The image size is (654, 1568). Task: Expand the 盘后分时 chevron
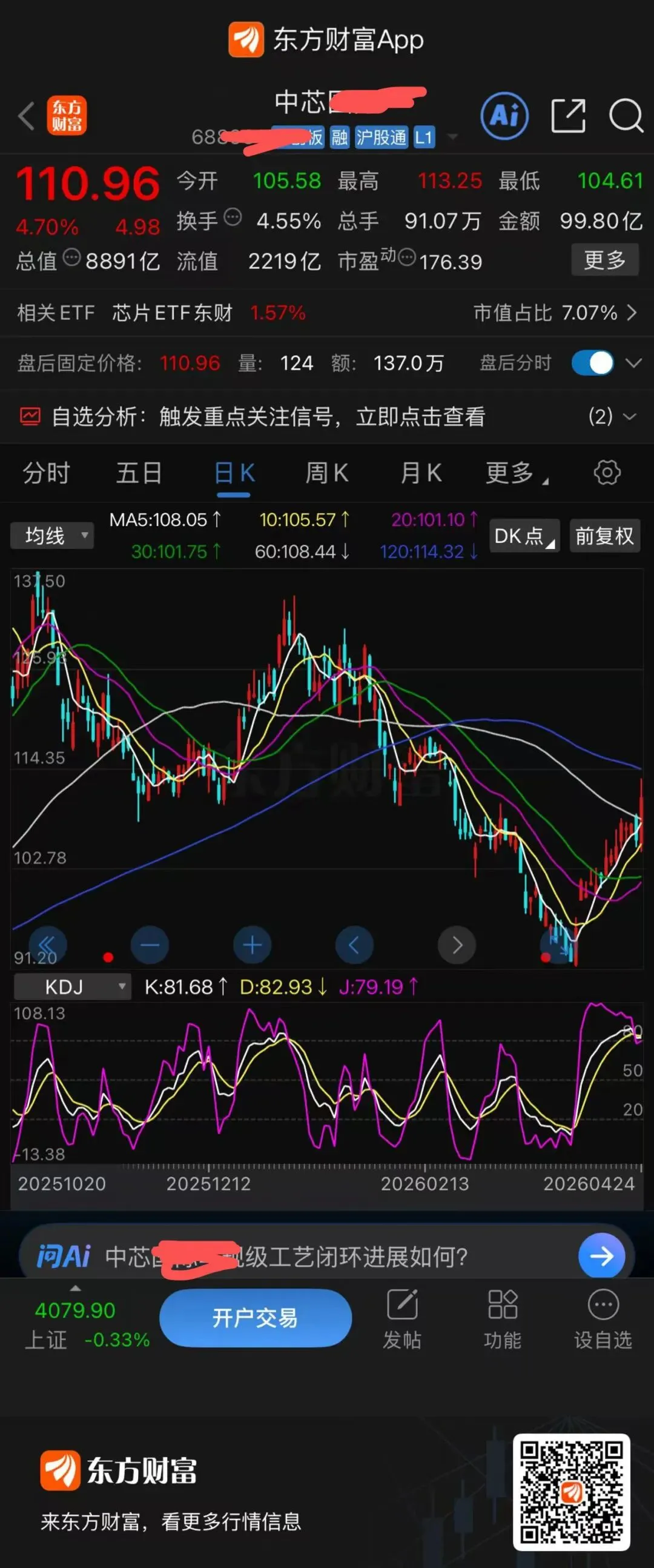[633, 364]
